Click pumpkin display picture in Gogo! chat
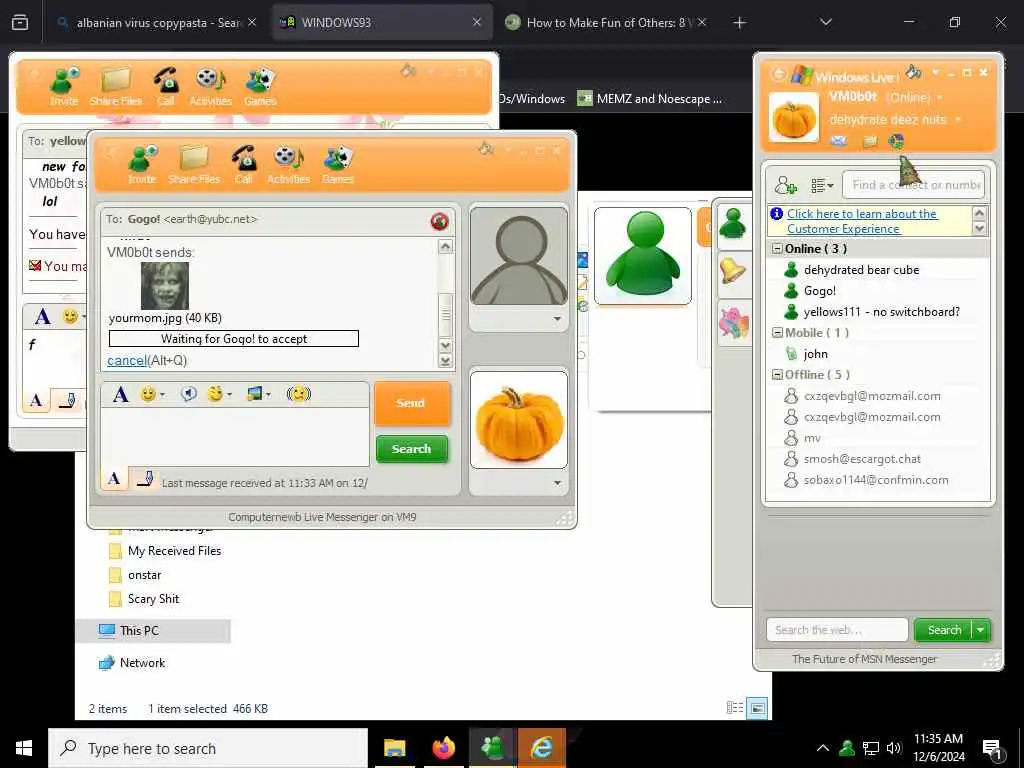Image resolution: width=1024 pixels, height=768 pixels. click(519, 419)
